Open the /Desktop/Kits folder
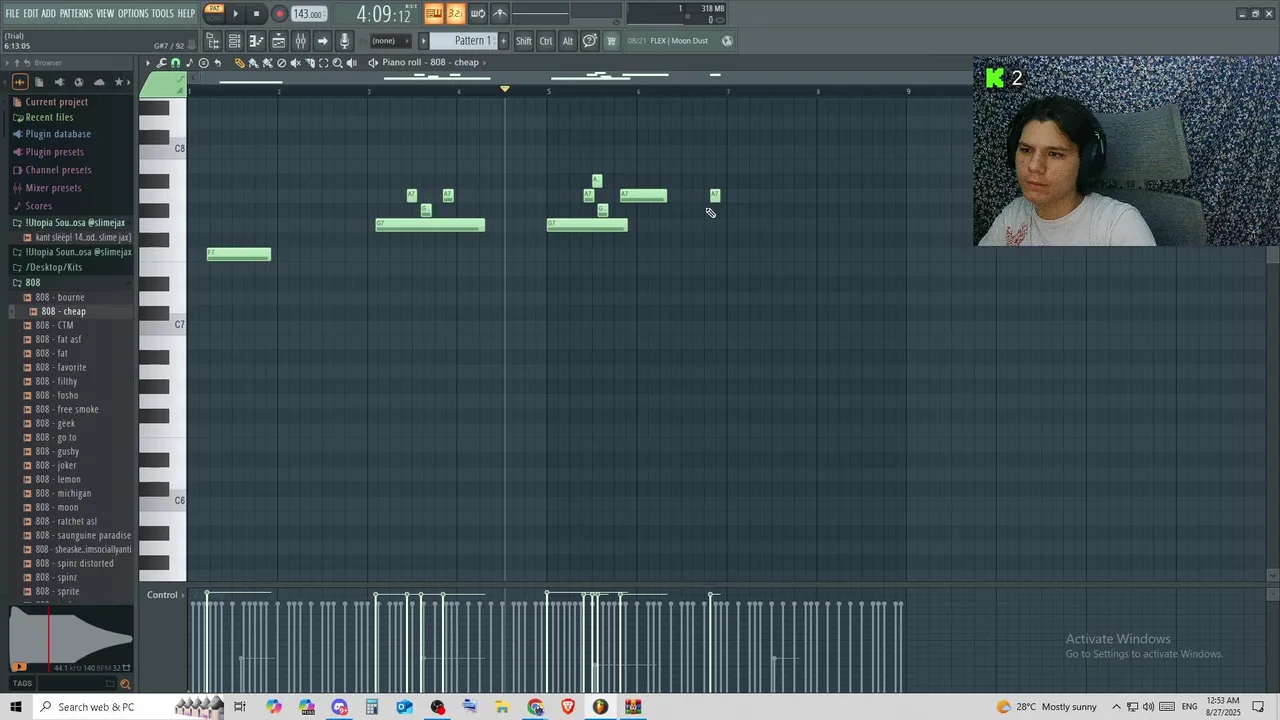1280x720 pixels. [54, 268]
